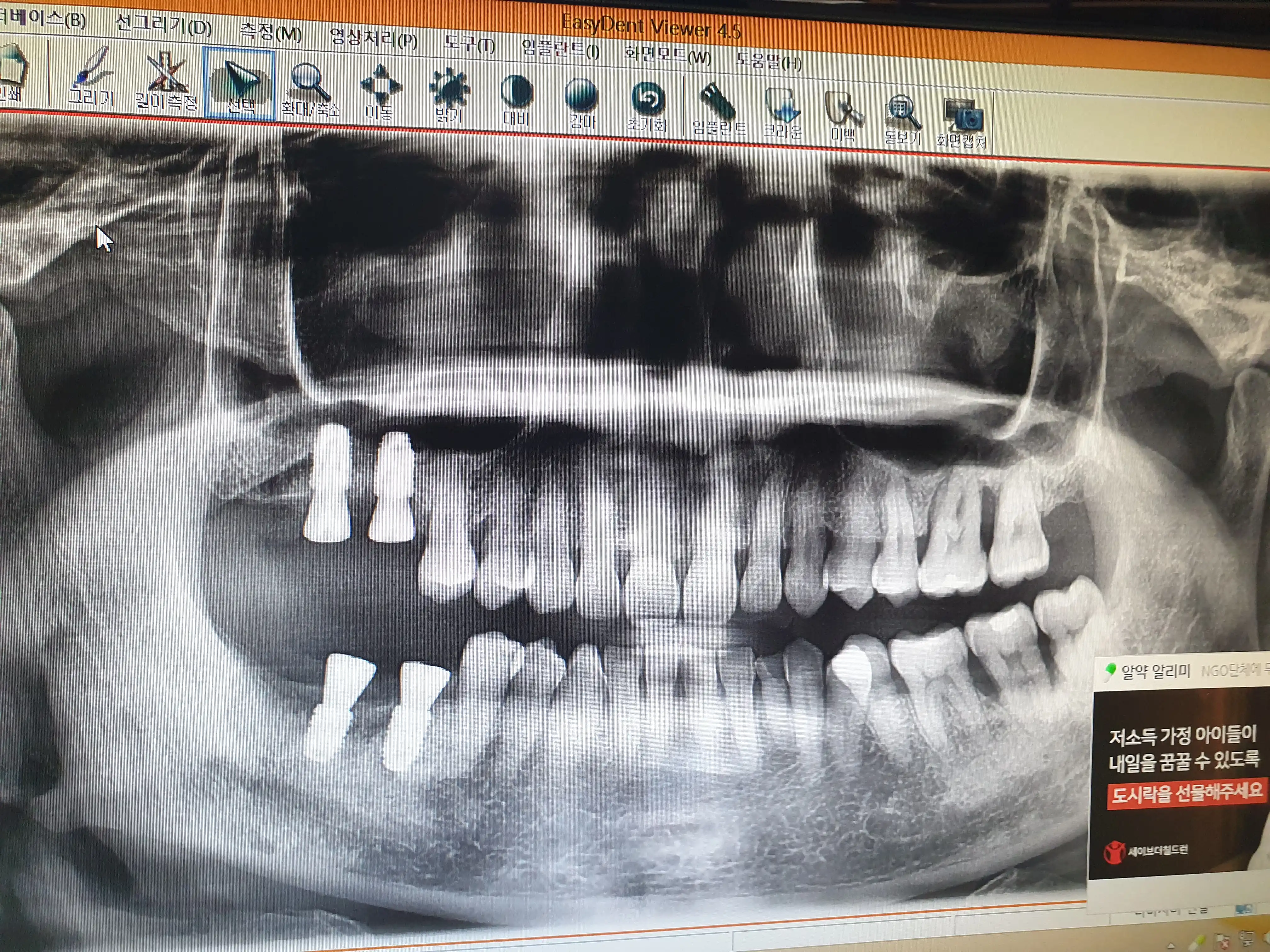The height and width of the screenshot is (952, 1270).
Task: Click the green pill tray icon
Action: tap(1197, 942)
